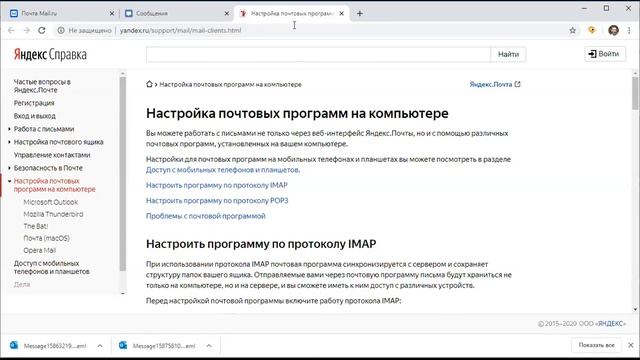Click the page scroll-down arrow

point(635,309)
